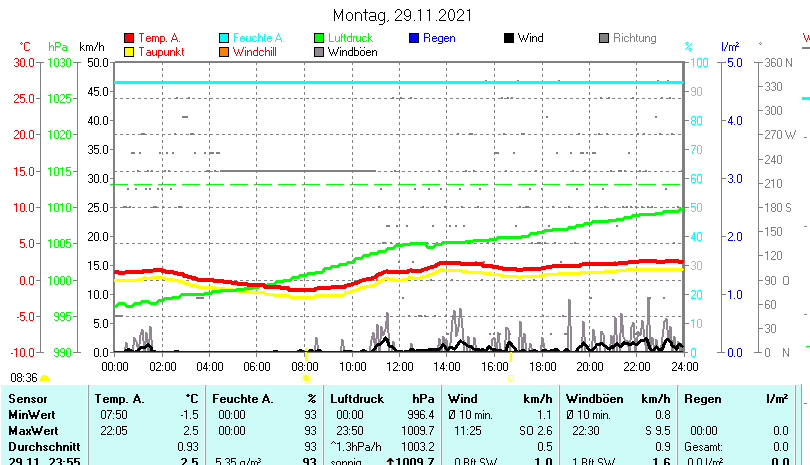Click the yellow Taupunkt legend square
This screenshot has width=810, height=465.
coord(129,51)
